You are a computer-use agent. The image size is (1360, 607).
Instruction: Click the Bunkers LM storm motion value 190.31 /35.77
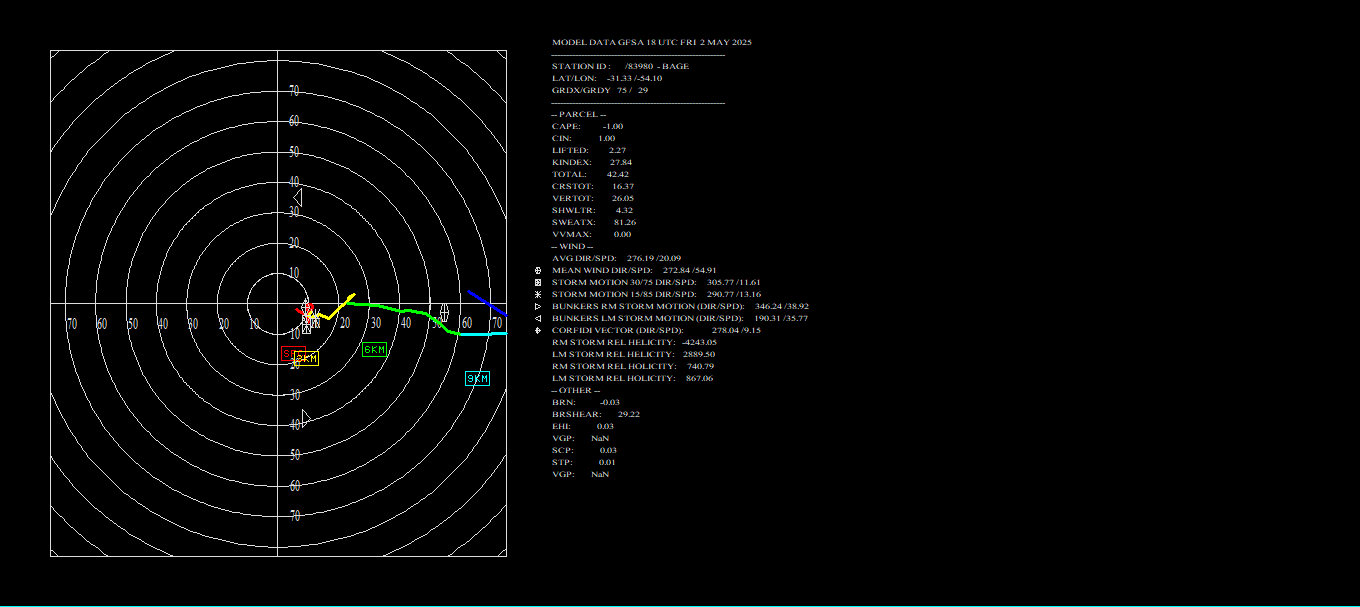(x=780, y=318)
